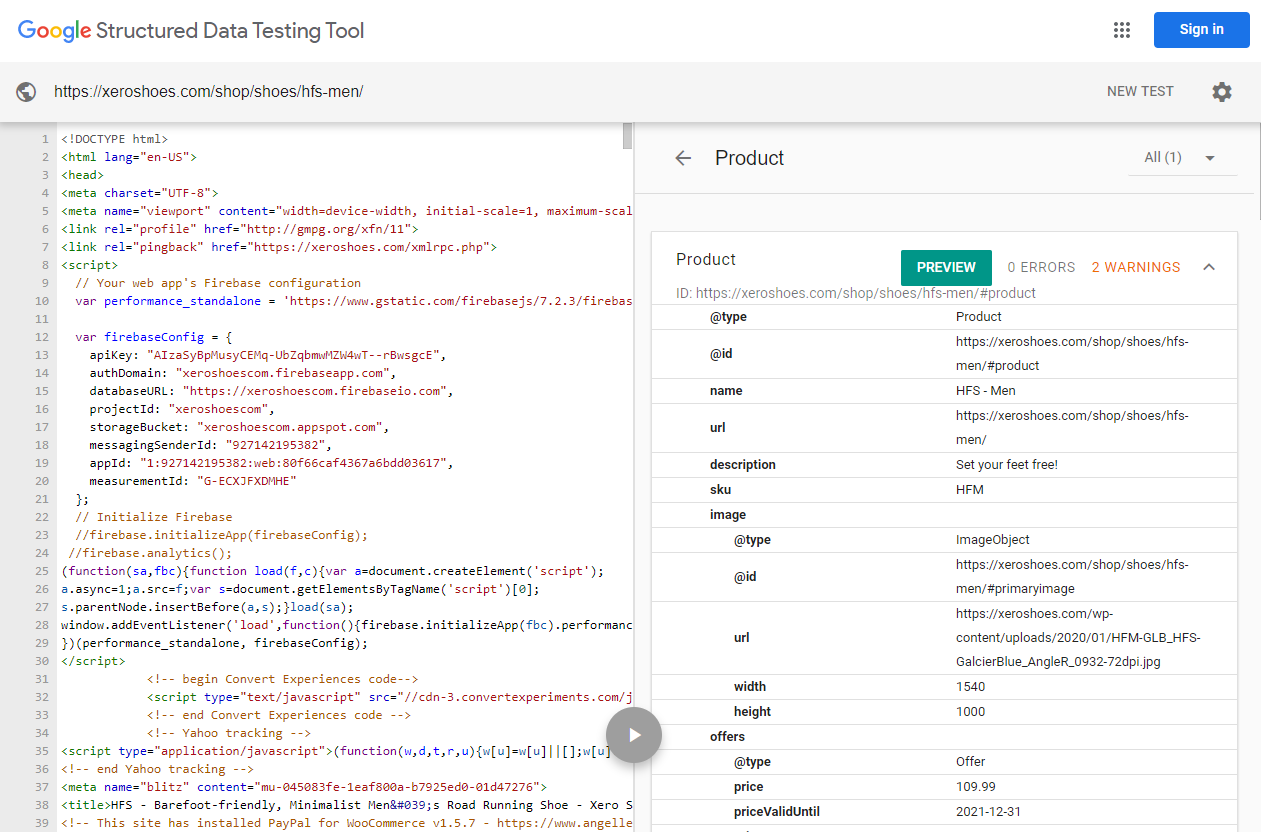
Task: Click the image url value ending in 72dpi.jpg
Action: click(x=1078, y=638)
